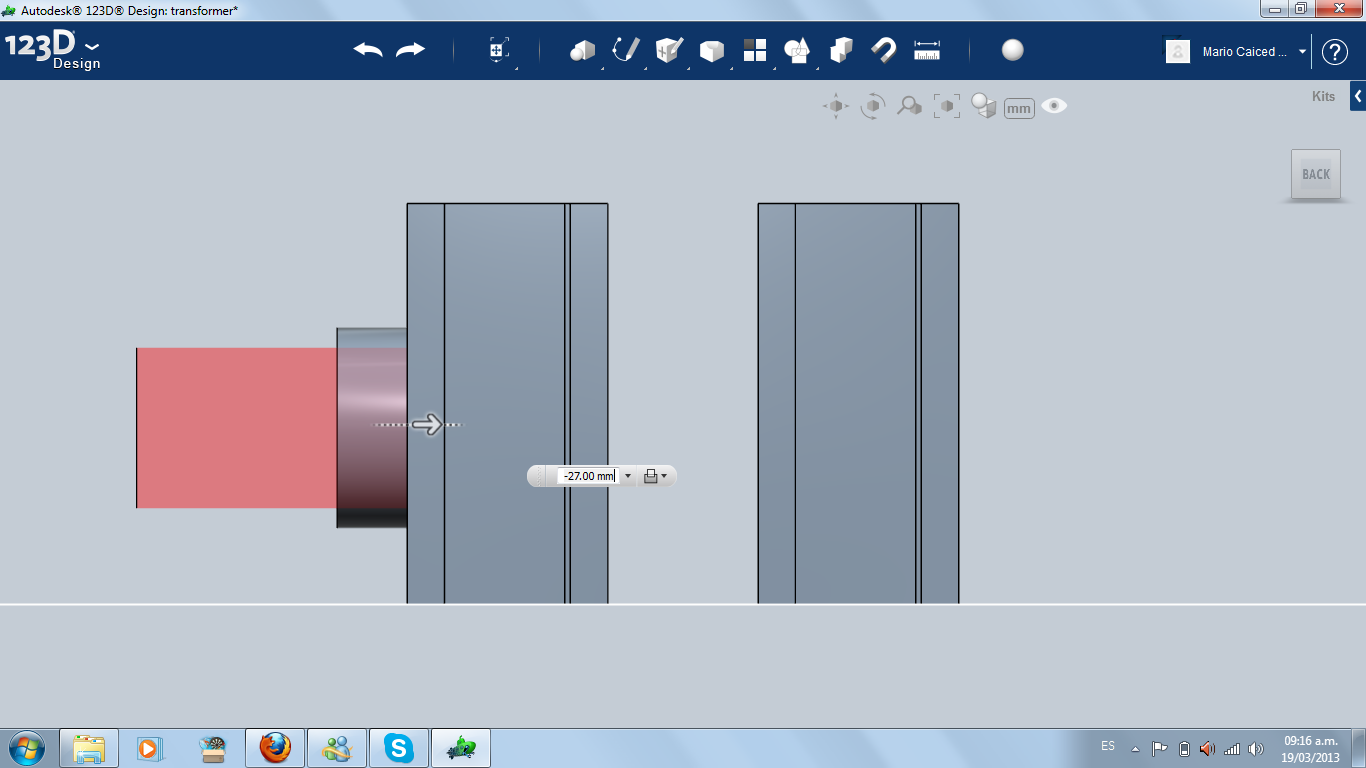The width and height of the screenshot is (1366, 768).
Task: Open the extrude operation type dropdown
Action: coord(655,476)
